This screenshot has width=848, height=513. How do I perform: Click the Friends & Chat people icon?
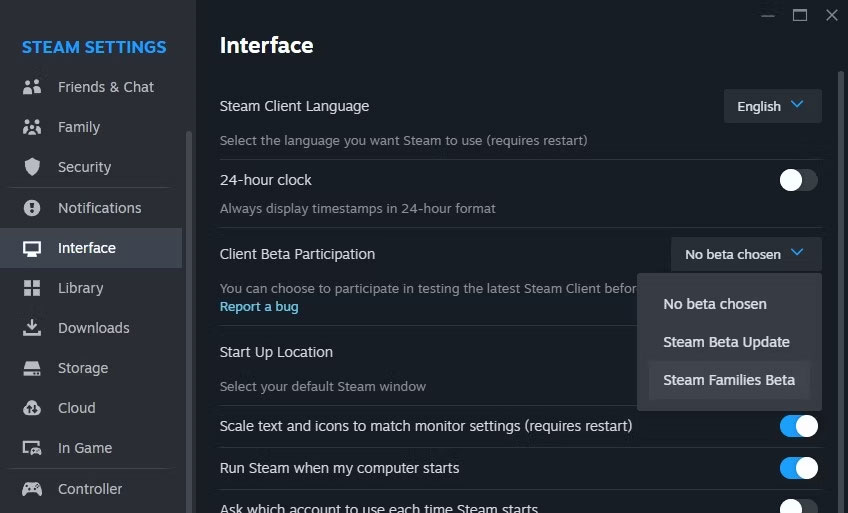coord(32,87)
